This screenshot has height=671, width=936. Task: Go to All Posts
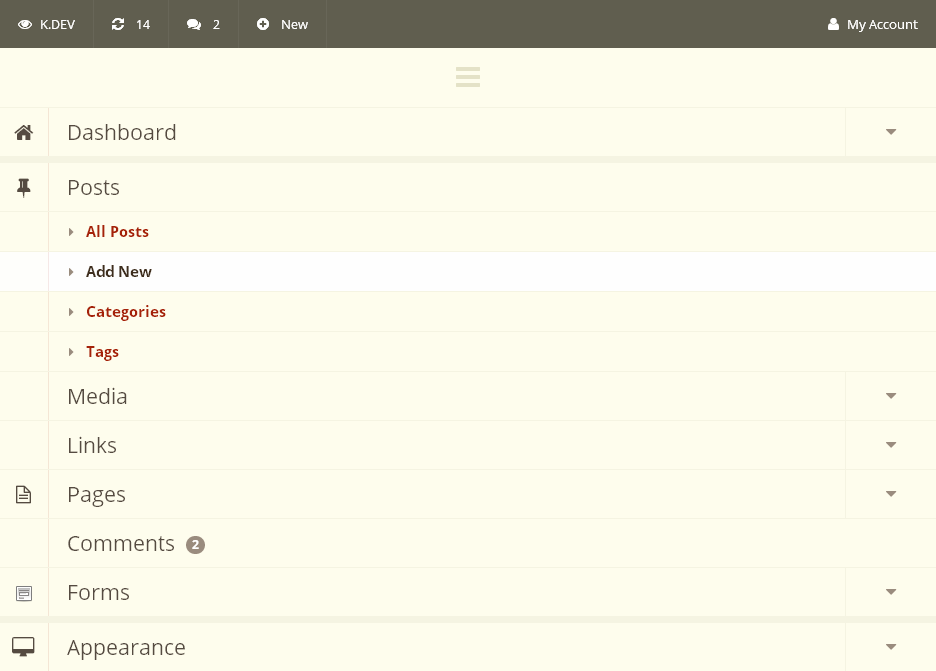pos(117,232)
